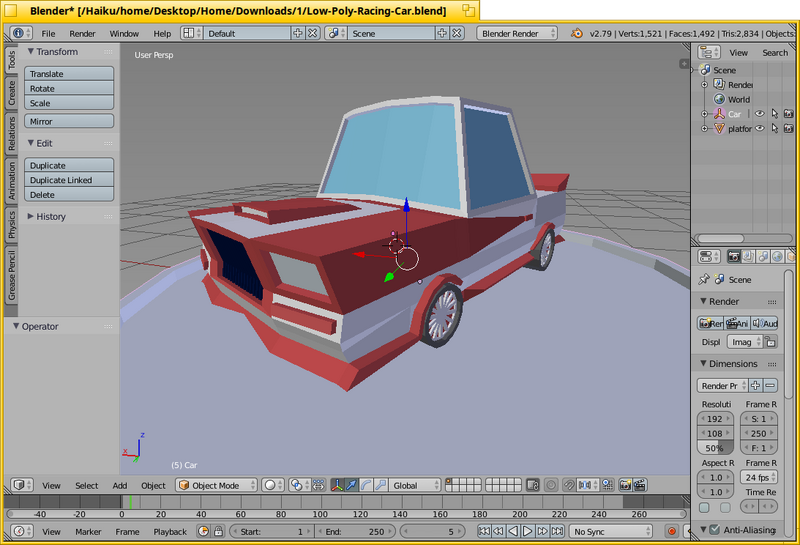Hide the Car object with eye icon
800x545 pixels.
tap(760, 114)
